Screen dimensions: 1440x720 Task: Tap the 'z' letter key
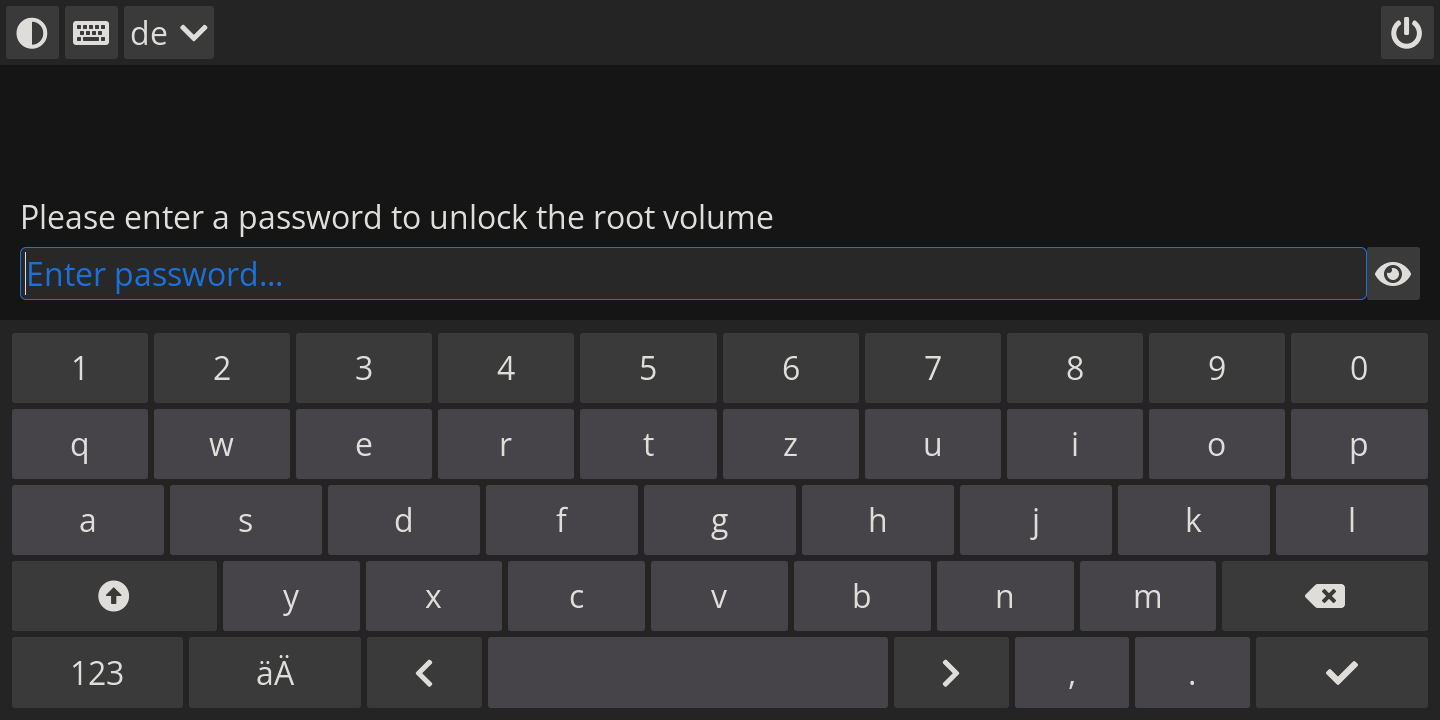click(x=790, y=444)
